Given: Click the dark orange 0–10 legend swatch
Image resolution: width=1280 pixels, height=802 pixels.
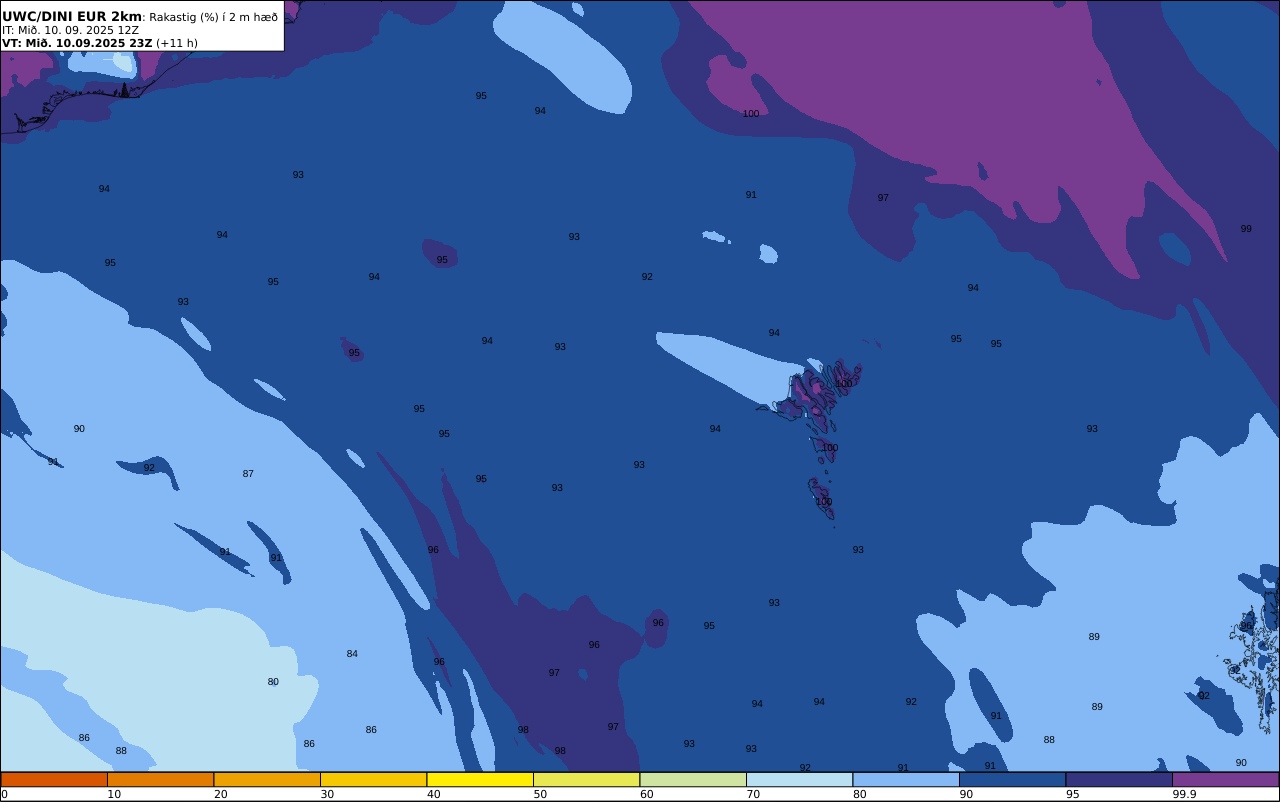Looking at the screenshot, I should (x=54, y=779).
